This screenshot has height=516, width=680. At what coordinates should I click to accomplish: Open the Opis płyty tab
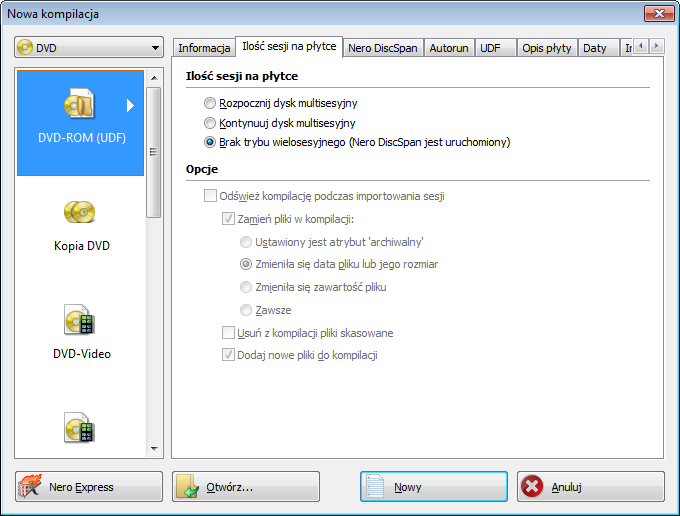(x=546, y=48)
